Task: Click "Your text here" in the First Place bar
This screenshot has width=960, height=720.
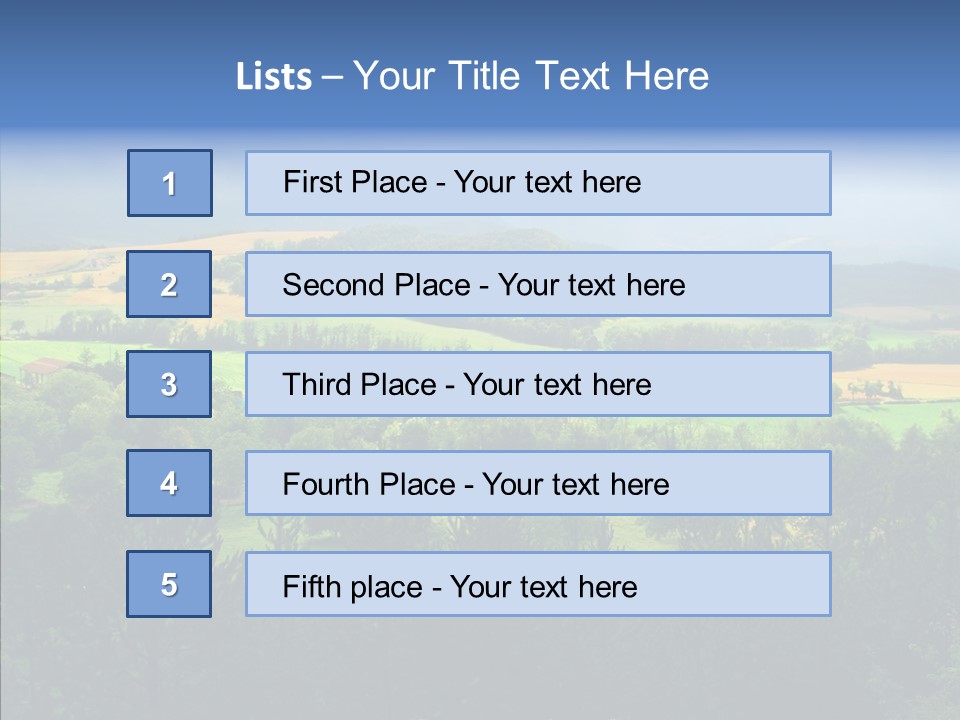Action: 547,182
